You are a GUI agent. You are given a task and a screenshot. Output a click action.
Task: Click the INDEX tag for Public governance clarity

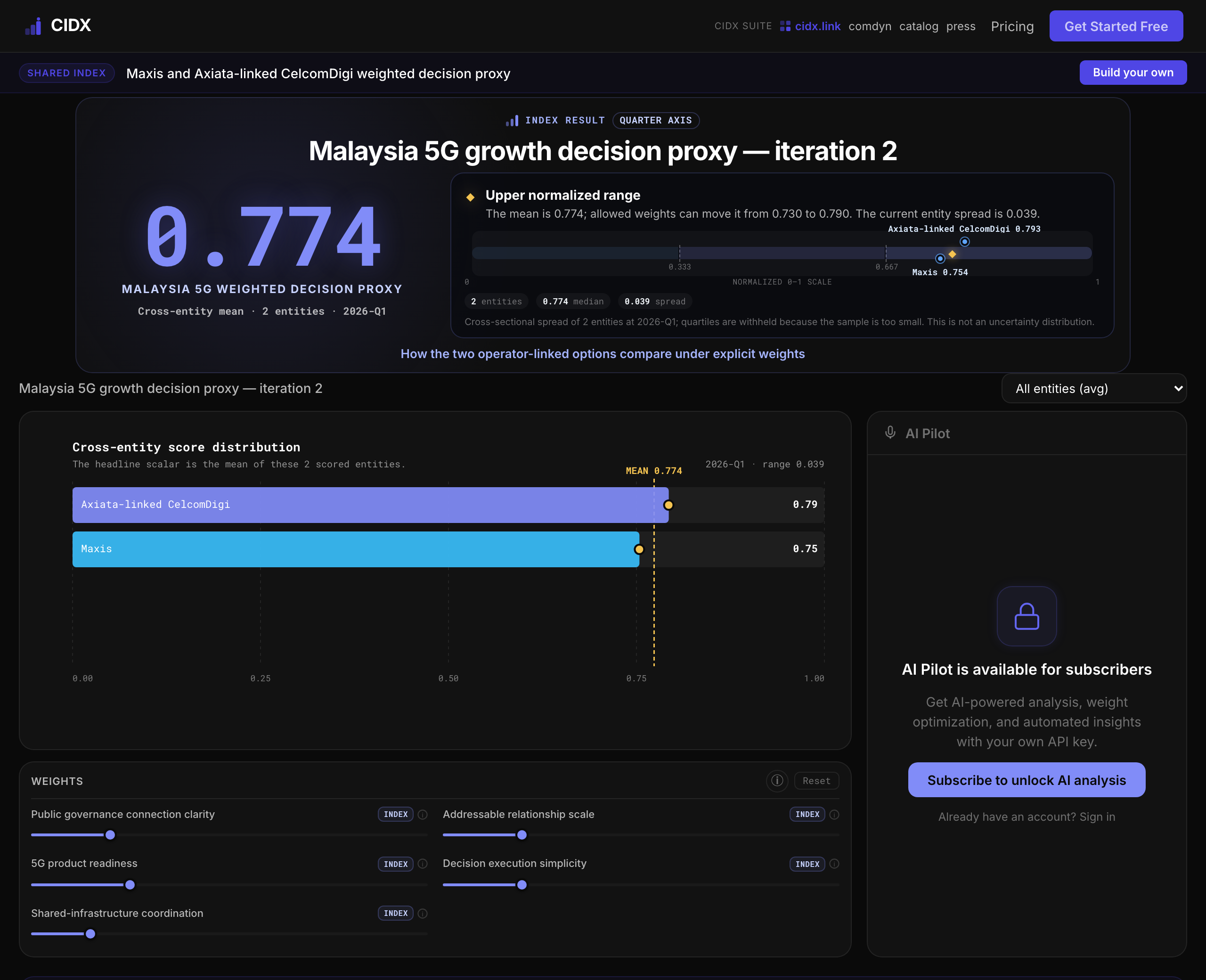click(396, 814)
